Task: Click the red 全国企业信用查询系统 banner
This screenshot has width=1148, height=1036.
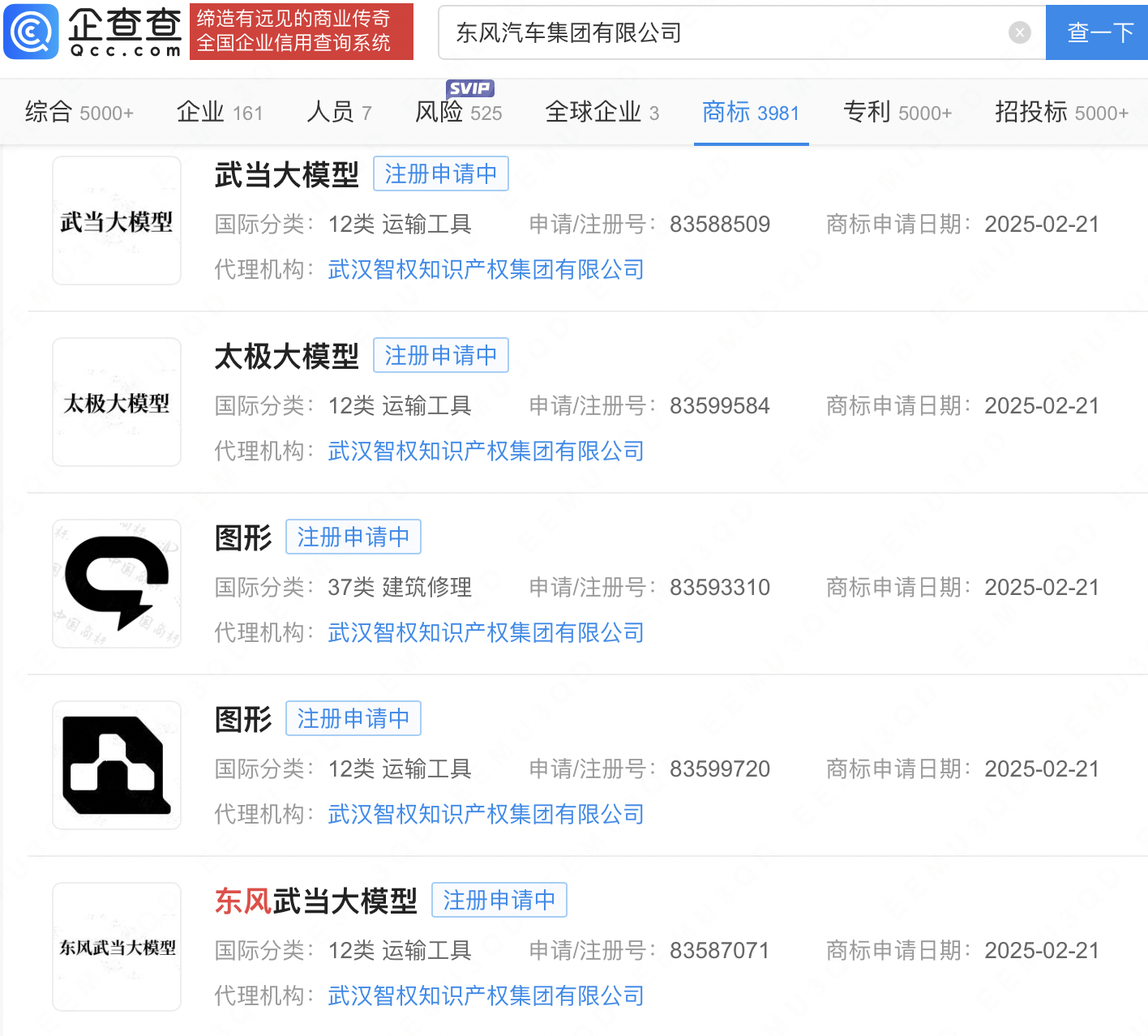Action: 302,32
